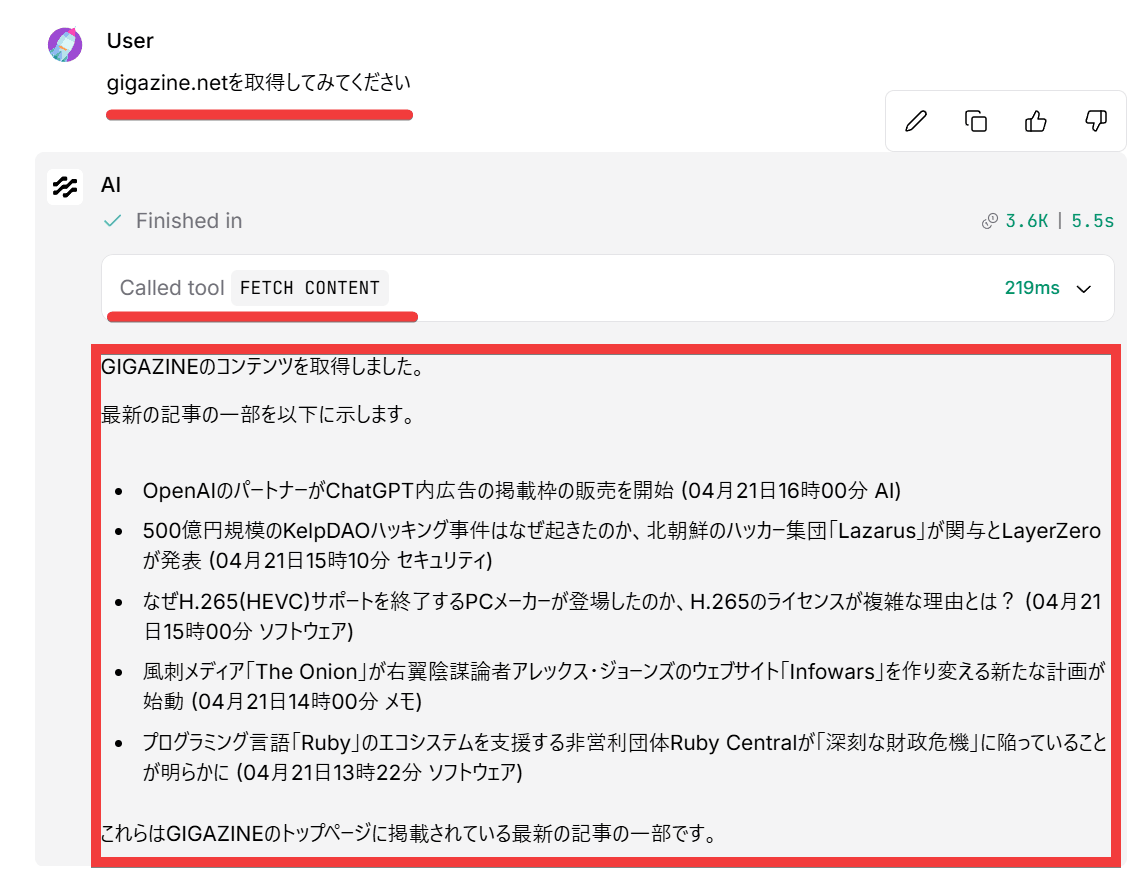Copy the user message with copy icon
1134x877 pixels.
click(975, 121)
